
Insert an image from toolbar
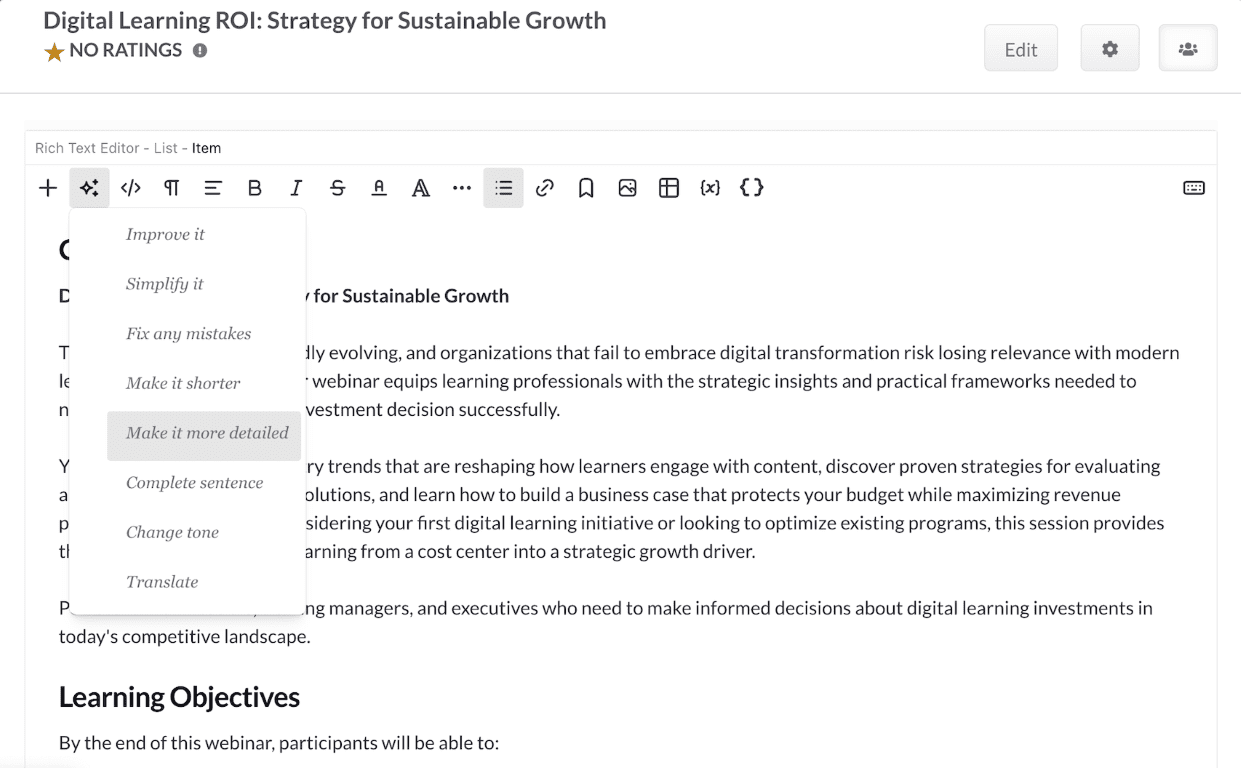pos(627,188)
